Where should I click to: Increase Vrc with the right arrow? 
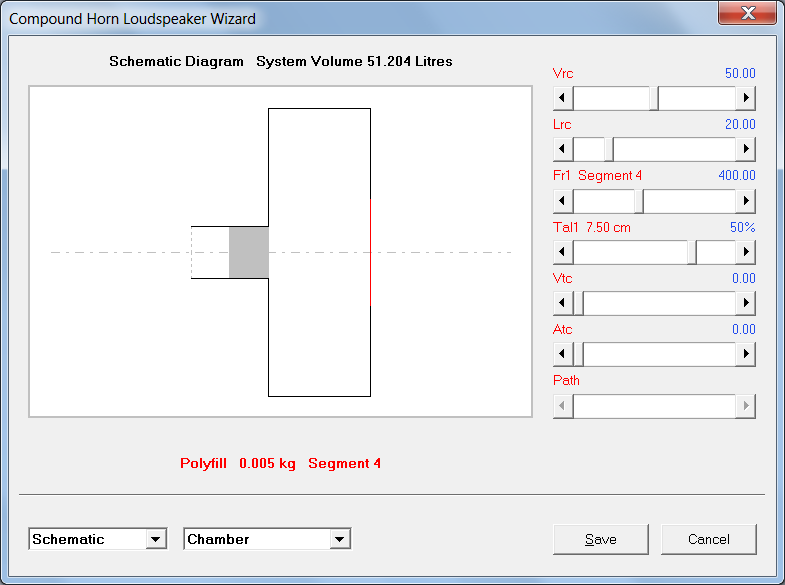coord(745,98)
